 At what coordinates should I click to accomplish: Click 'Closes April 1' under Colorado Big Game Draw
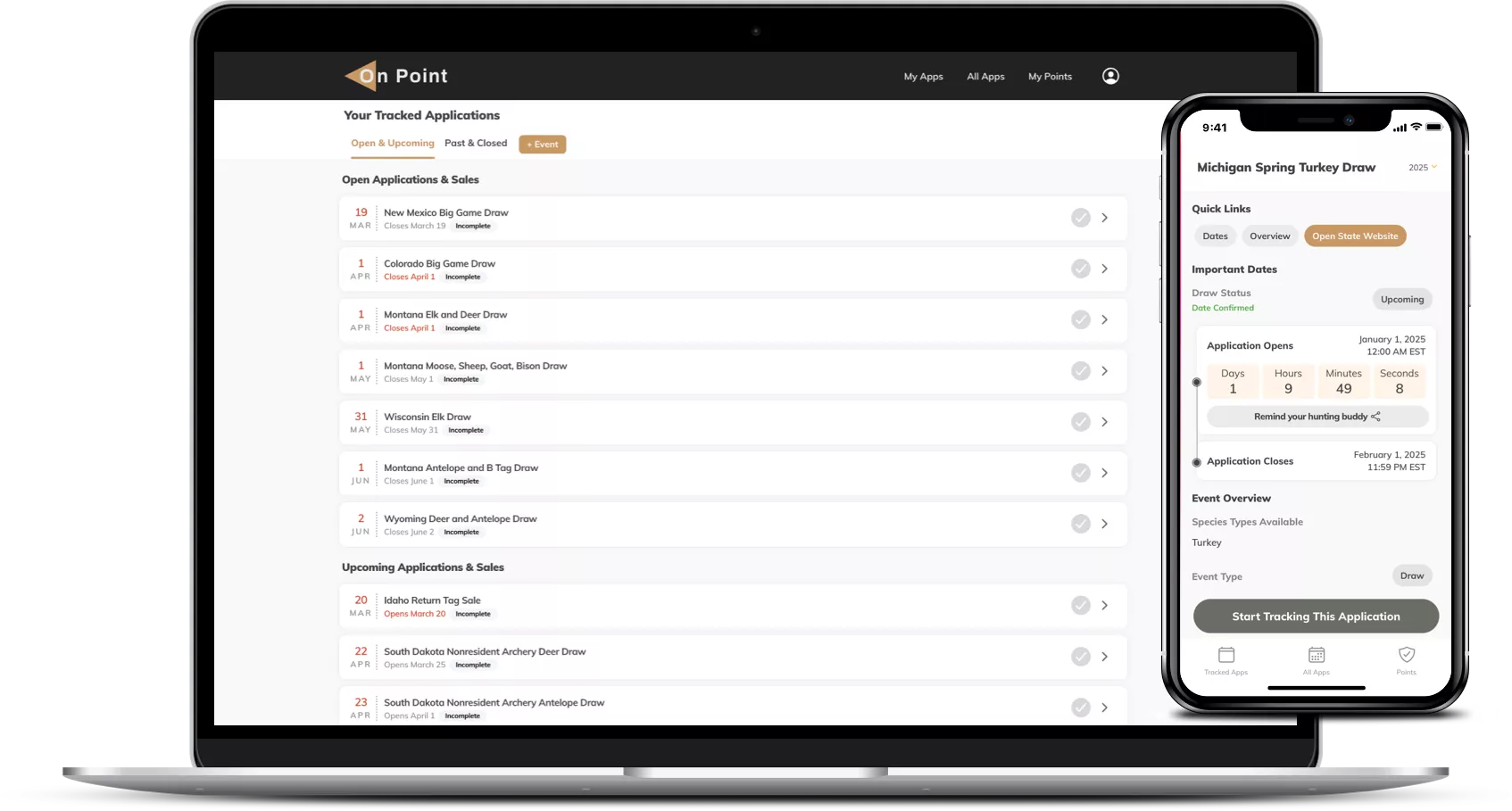(x=410, y=277)
